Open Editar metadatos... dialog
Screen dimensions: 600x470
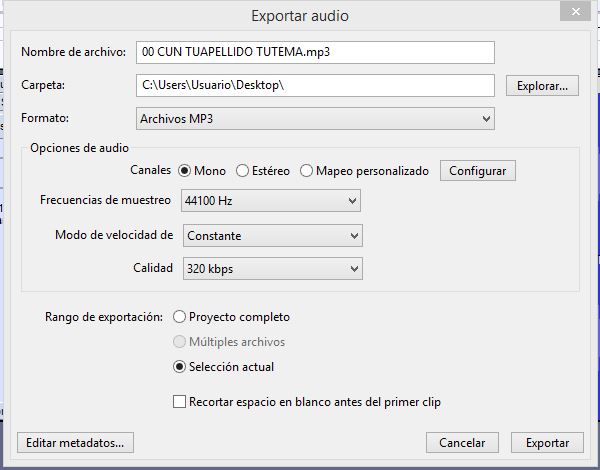click(76, 442)
